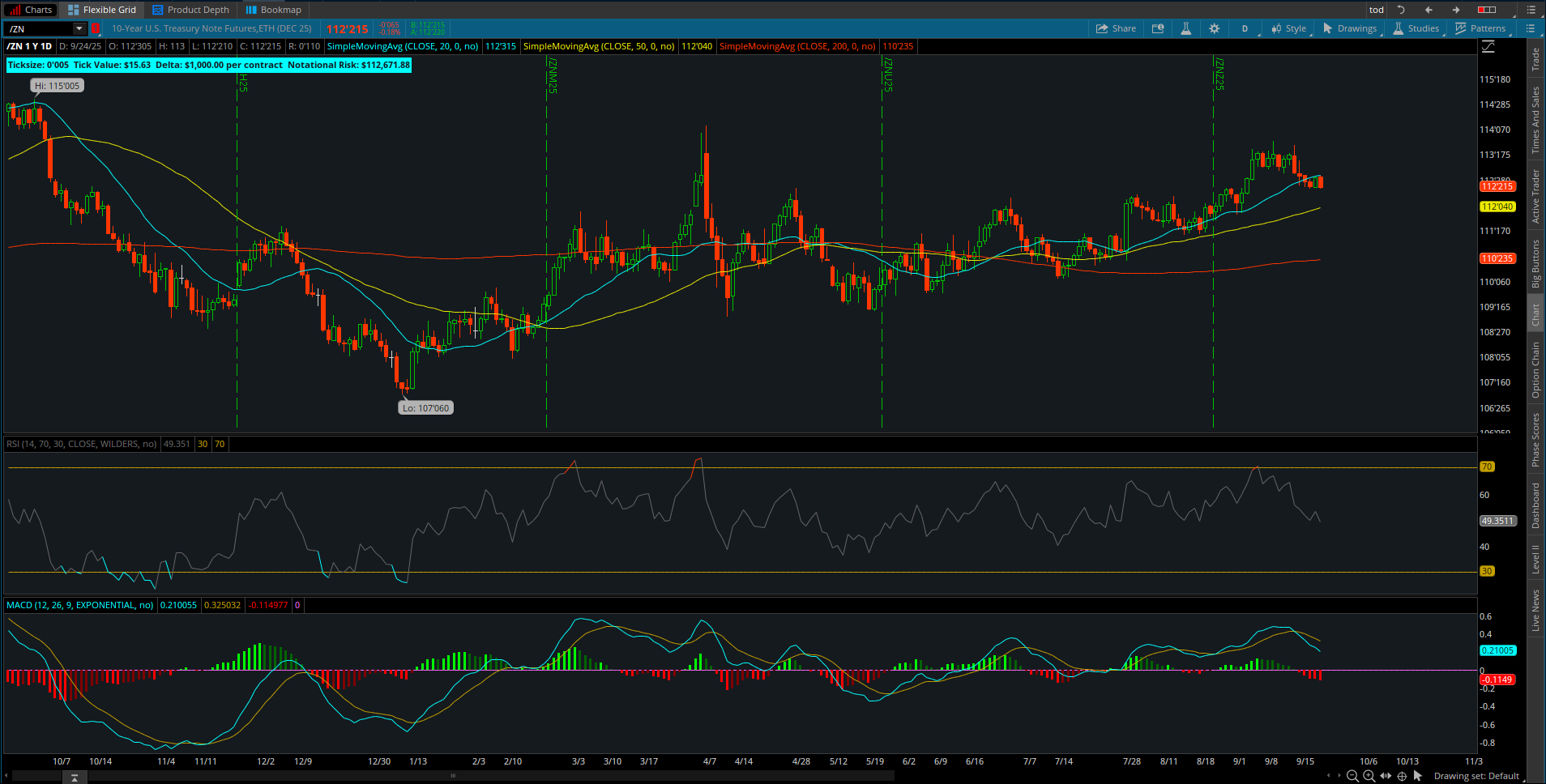Click the /ZN symbol input field
This screenshot has width=1546, height=784.
pos(40,28)
